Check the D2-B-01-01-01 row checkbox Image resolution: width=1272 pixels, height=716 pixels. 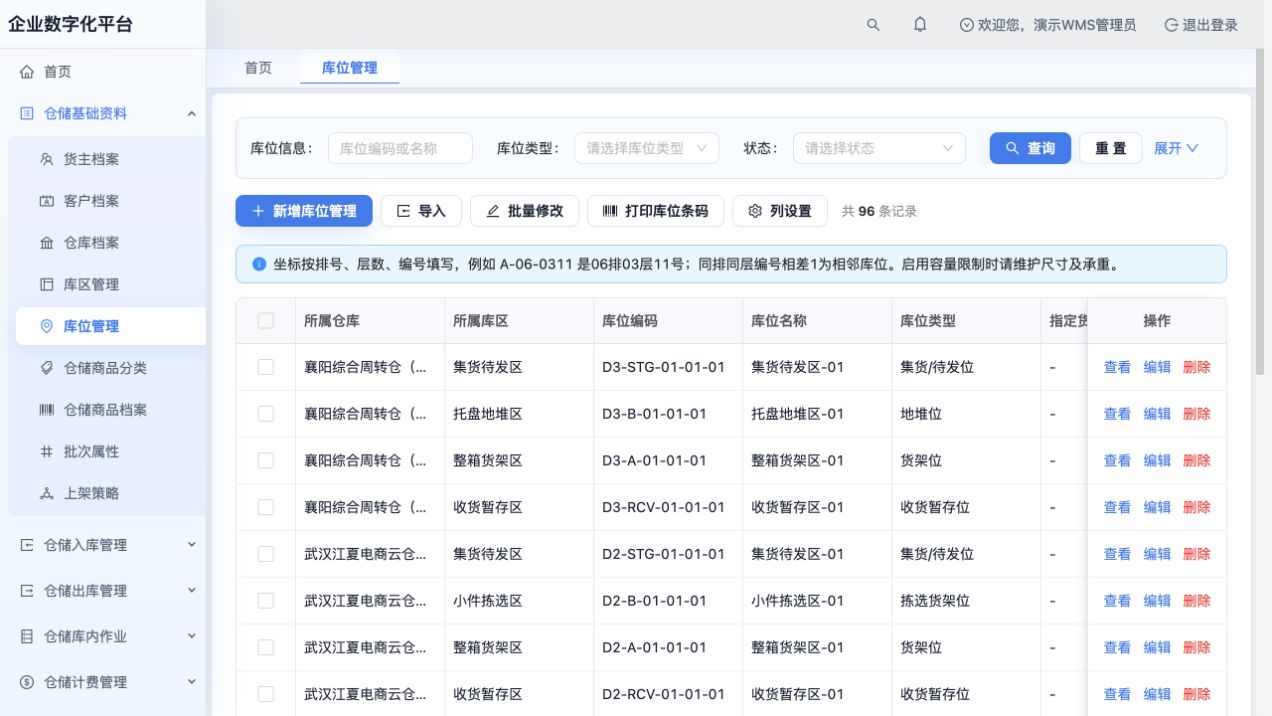265,601
